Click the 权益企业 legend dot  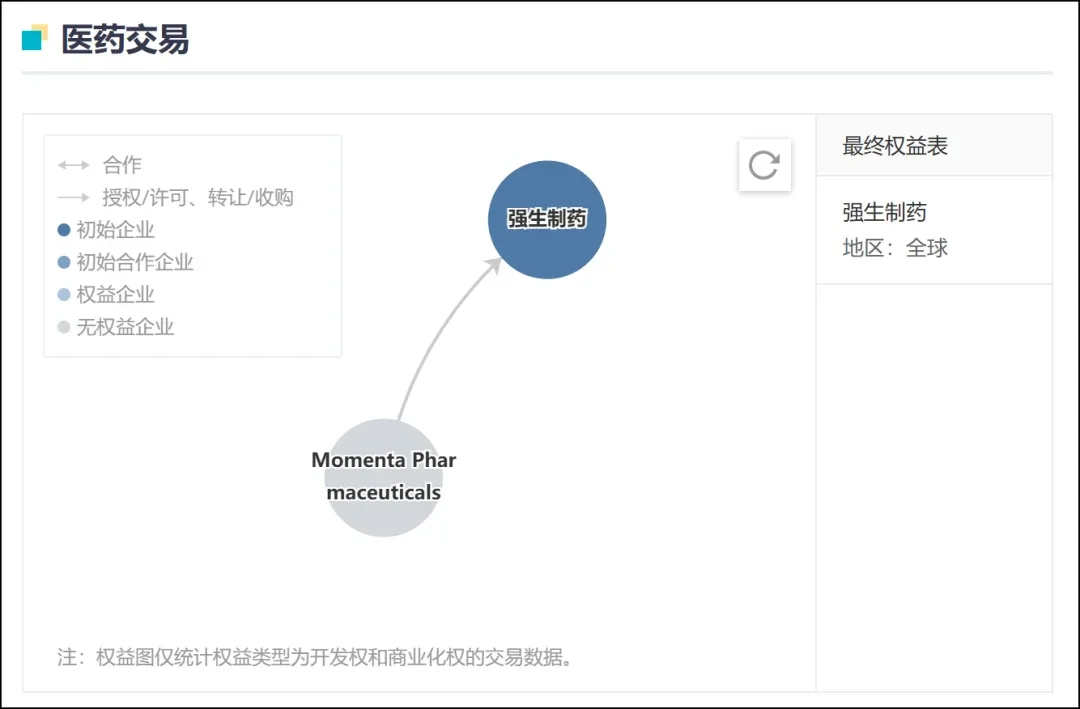(64, 295)
